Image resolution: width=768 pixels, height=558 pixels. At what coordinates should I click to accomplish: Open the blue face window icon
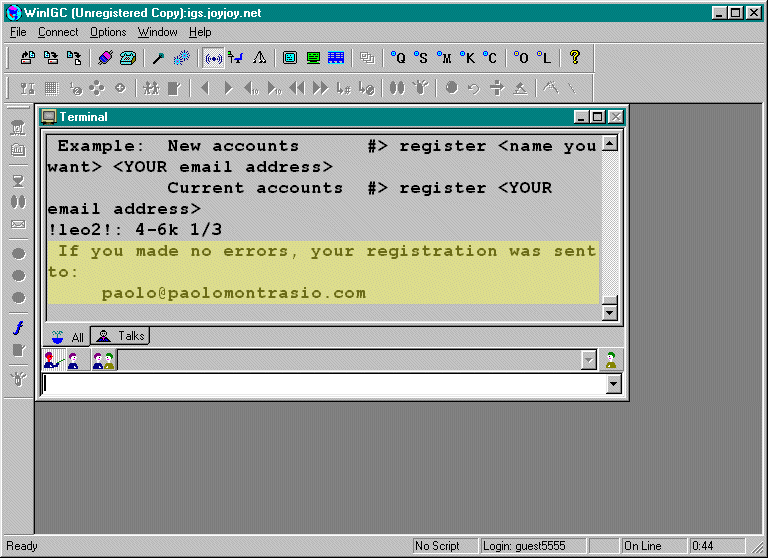click(x=290, y=58)
